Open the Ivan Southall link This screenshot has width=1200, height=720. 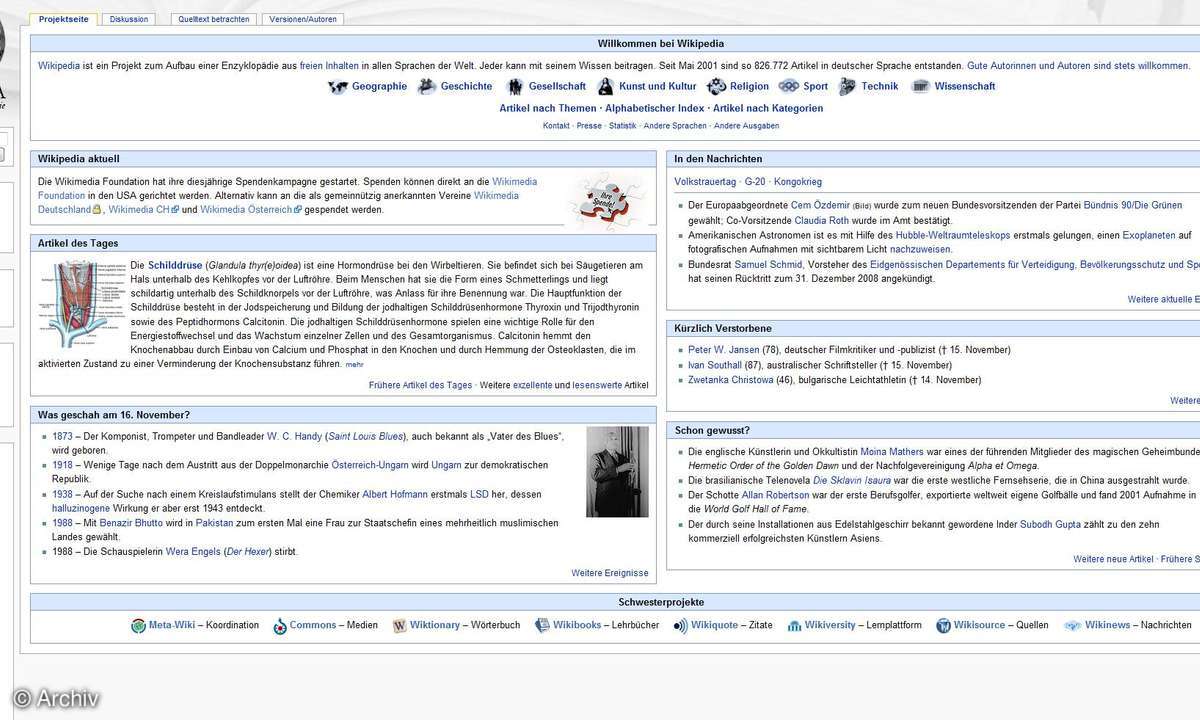(715, 365)
